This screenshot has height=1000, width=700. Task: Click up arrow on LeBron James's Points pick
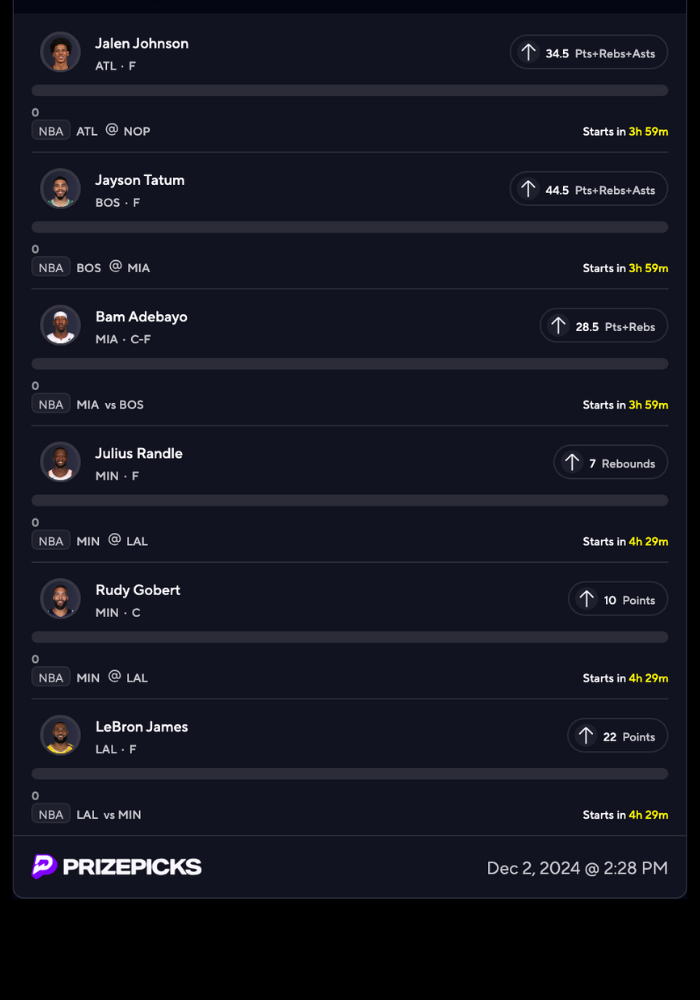point(586,737)
